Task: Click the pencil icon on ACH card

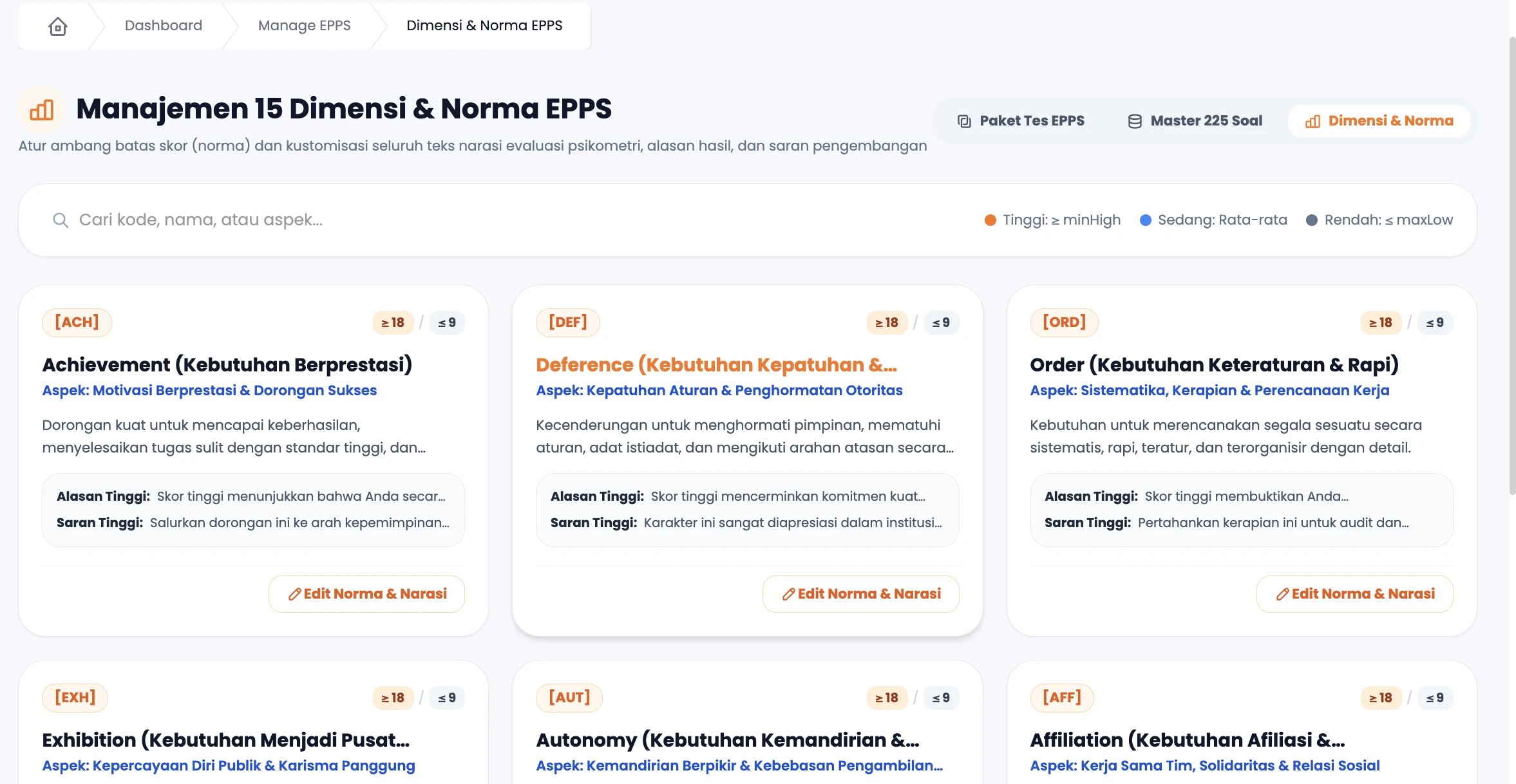Action: point(294,594)
